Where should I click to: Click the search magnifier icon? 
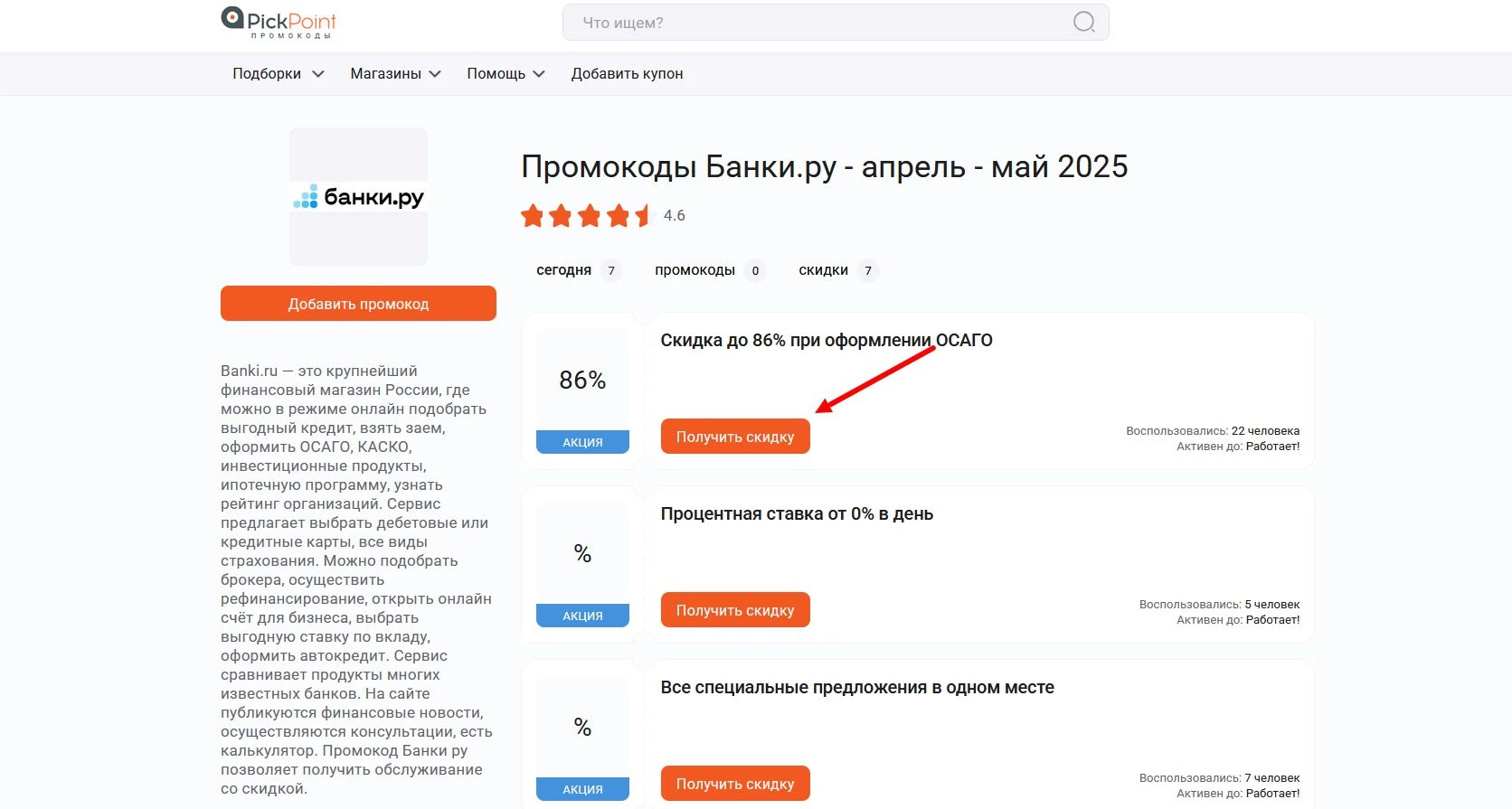click(x=1083, y=23)
